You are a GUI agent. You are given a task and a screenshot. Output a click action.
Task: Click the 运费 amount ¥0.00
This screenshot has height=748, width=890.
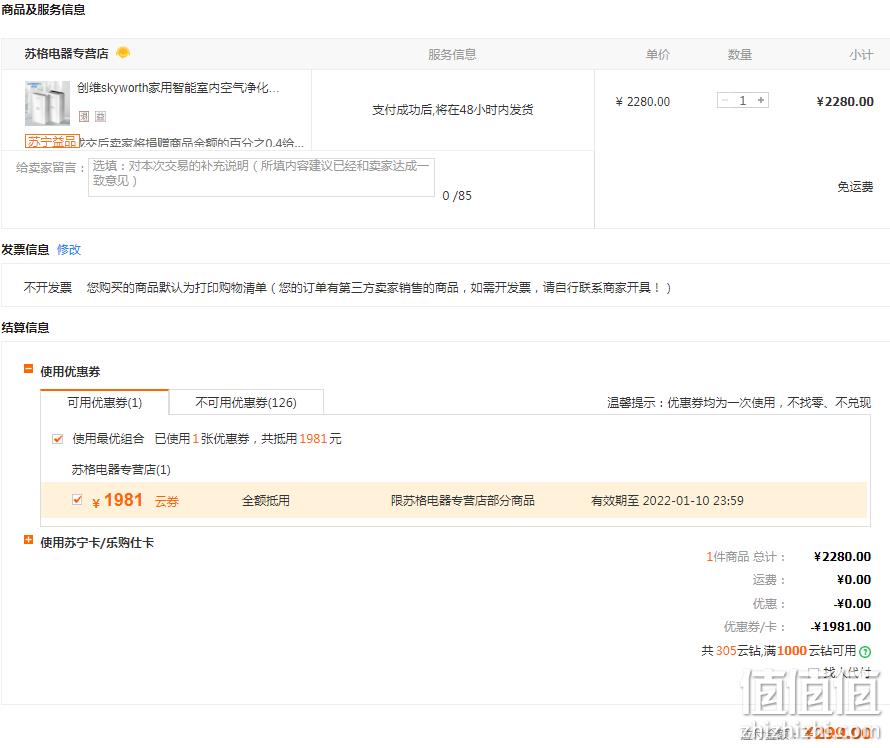(x=854, y=580)
